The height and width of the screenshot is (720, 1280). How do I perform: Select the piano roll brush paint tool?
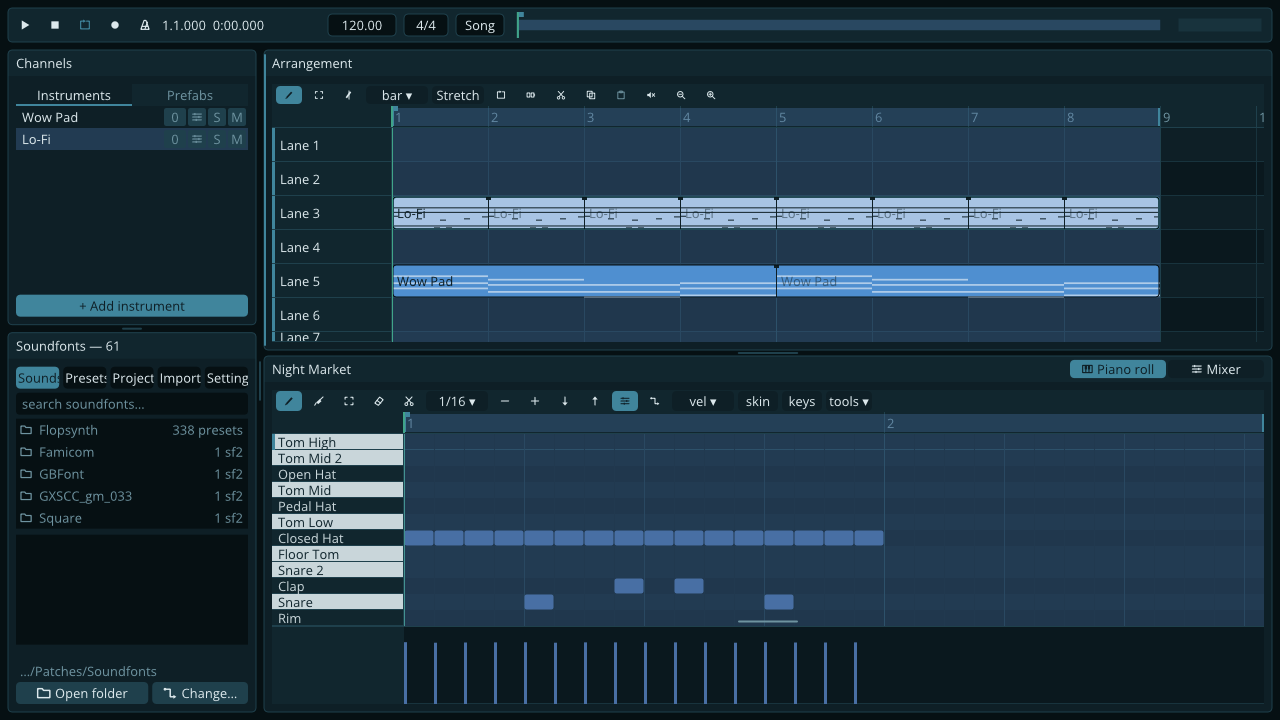click(x=319, y=401)
